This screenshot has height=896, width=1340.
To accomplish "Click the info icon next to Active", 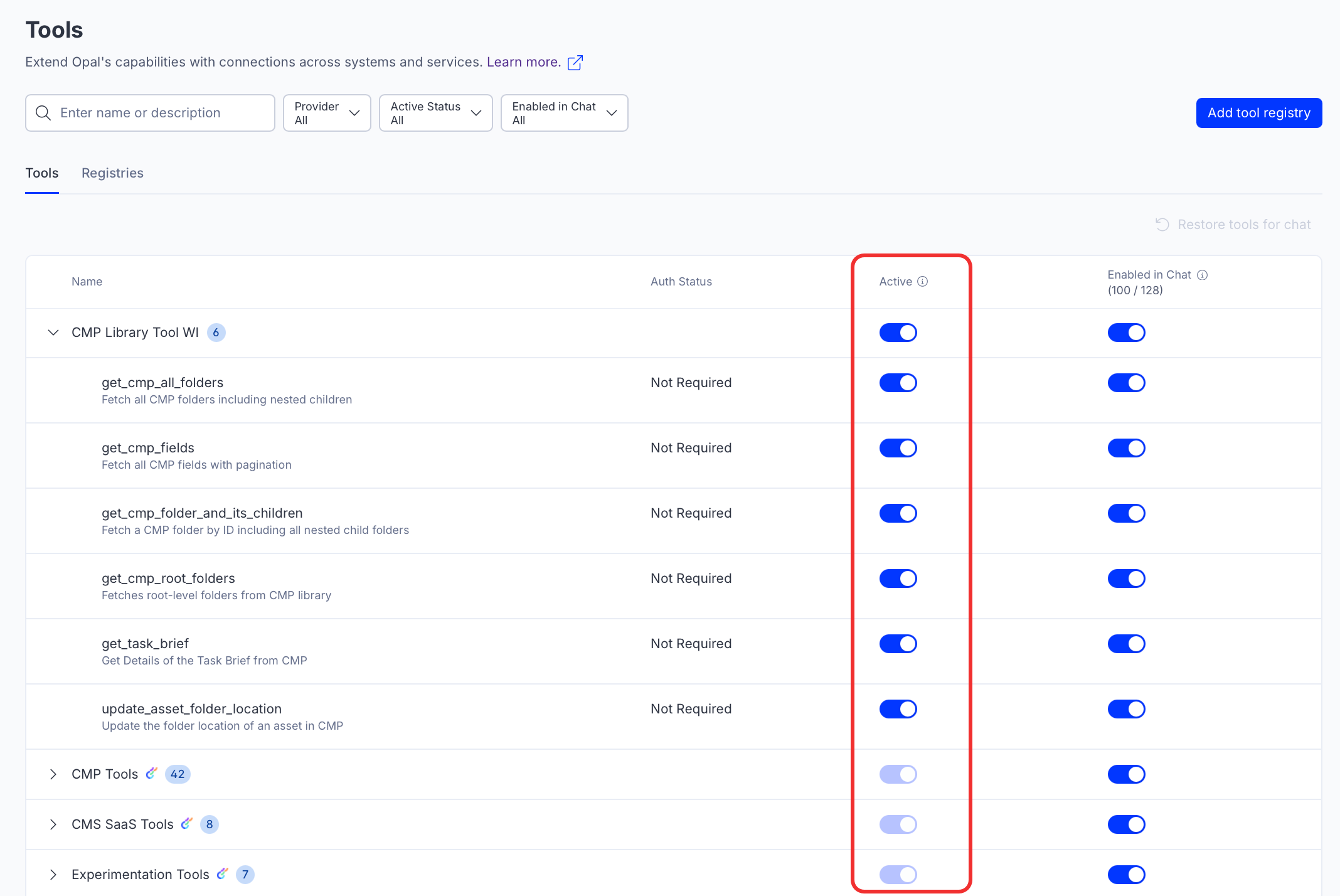I will click(922, 282).
